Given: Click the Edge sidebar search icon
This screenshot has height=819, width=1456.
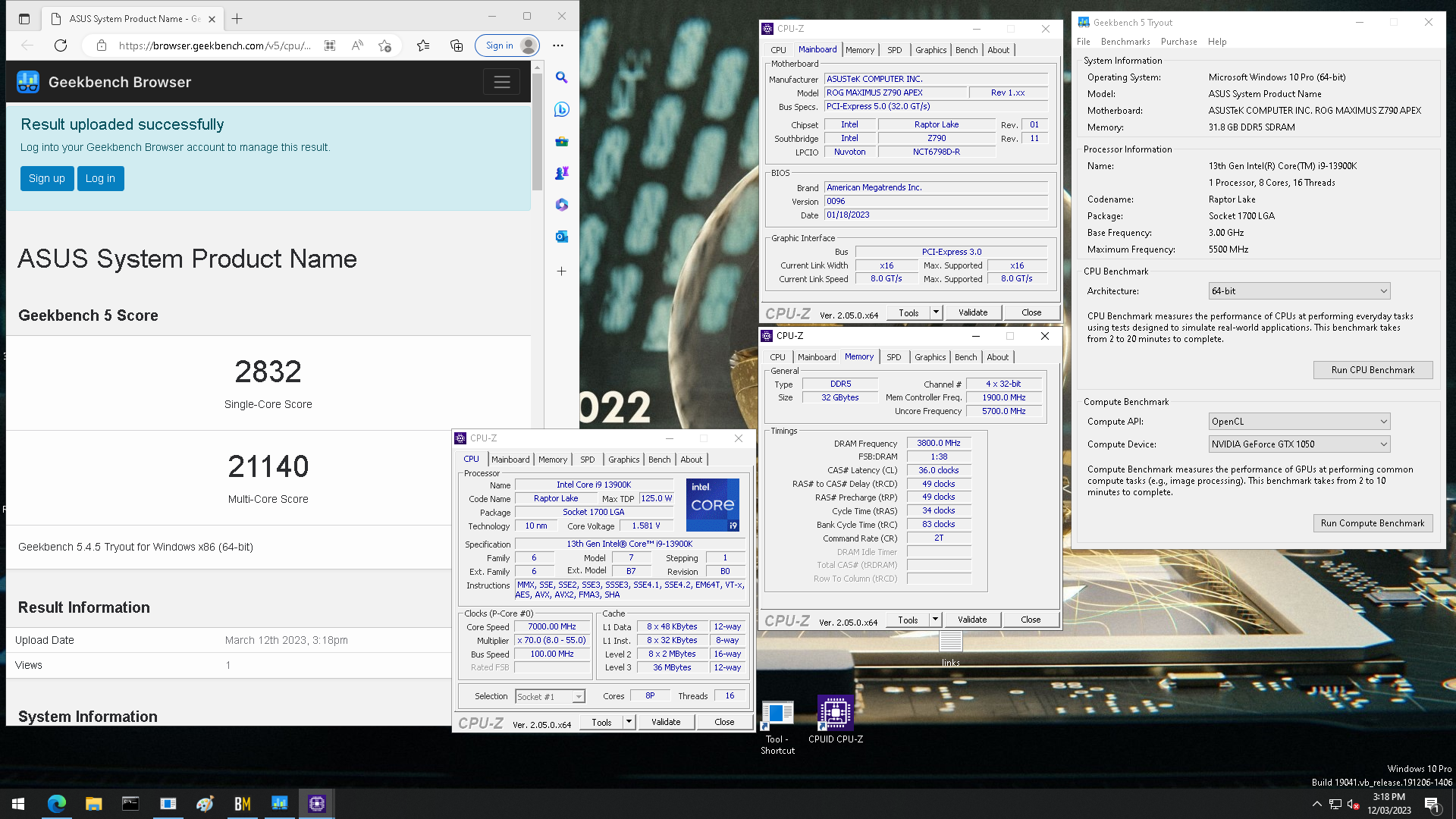Looking at the screenshot, I should click(x=561, y=77).
